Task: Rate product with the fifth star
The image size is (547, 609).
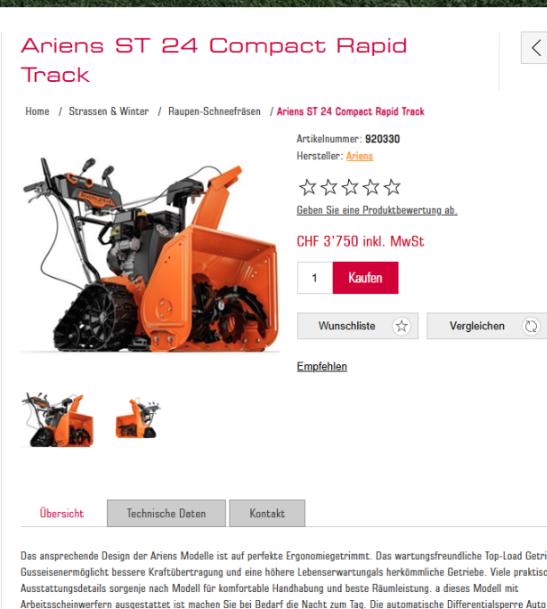Action: 392,187
